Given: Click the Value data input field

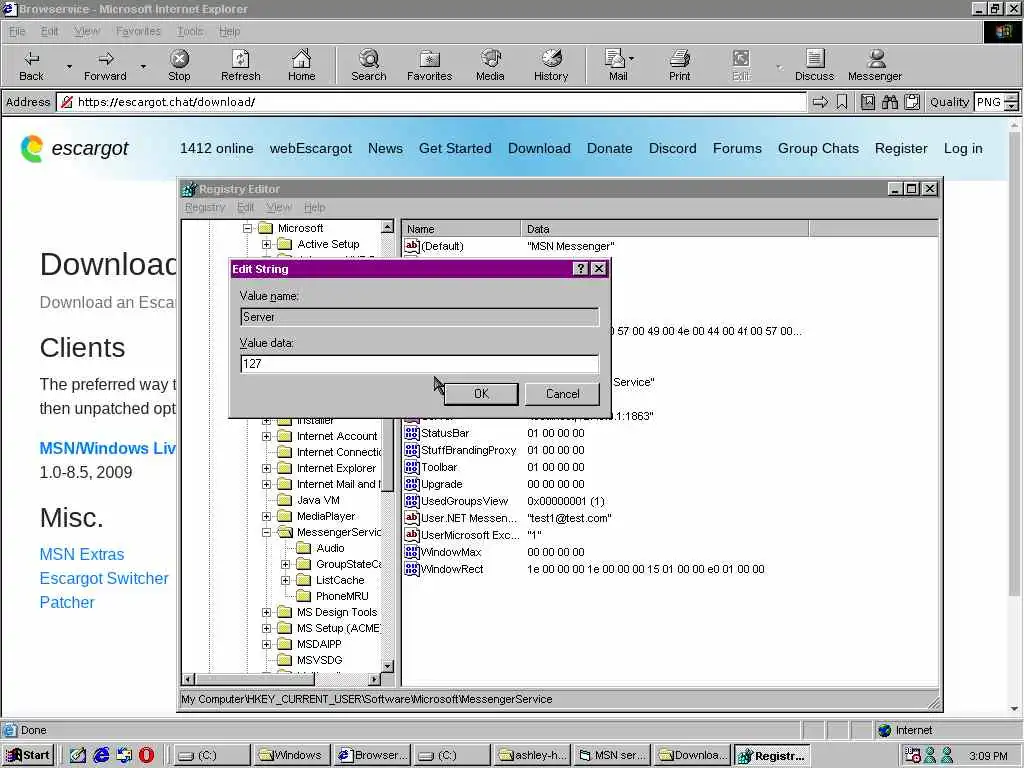Looking at the screenshot, I should coord(419,364).
